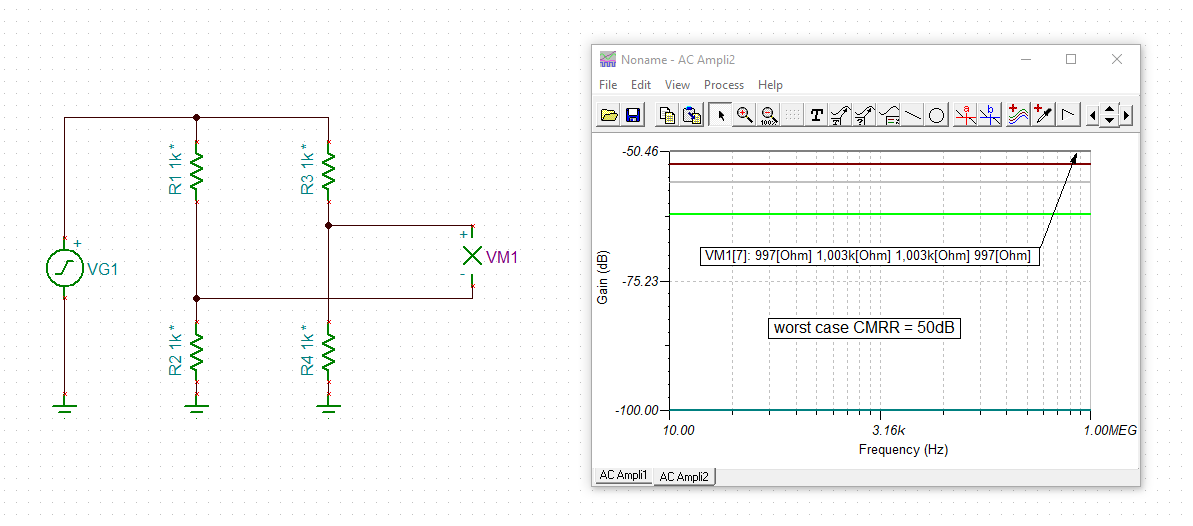Click the app icon in title bar
This screenshot has width=1193, height=526.
pyautogui.click(x=607, y=59)
